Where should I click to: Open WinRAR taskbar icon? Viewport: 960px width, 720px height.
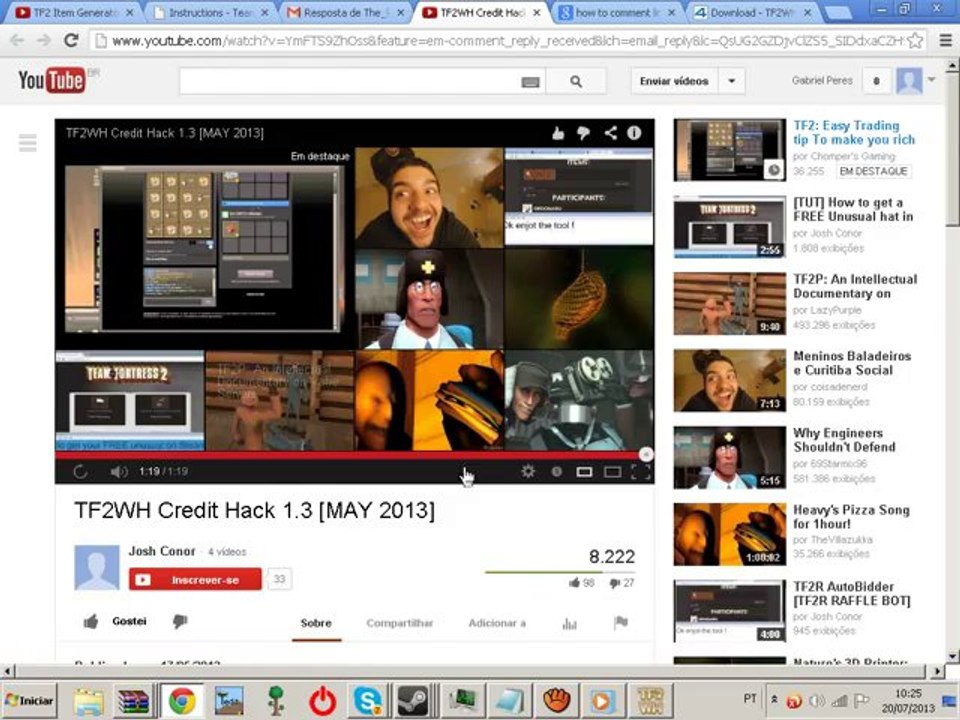point(134,701)
